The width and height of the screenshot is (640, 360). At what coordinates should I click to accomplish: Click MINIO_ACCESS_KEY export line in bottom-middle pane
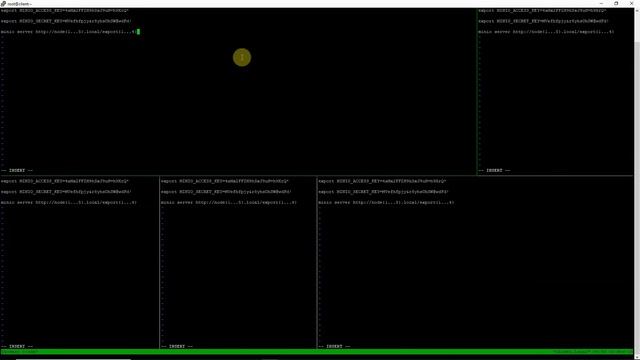[x=224, y=181]
